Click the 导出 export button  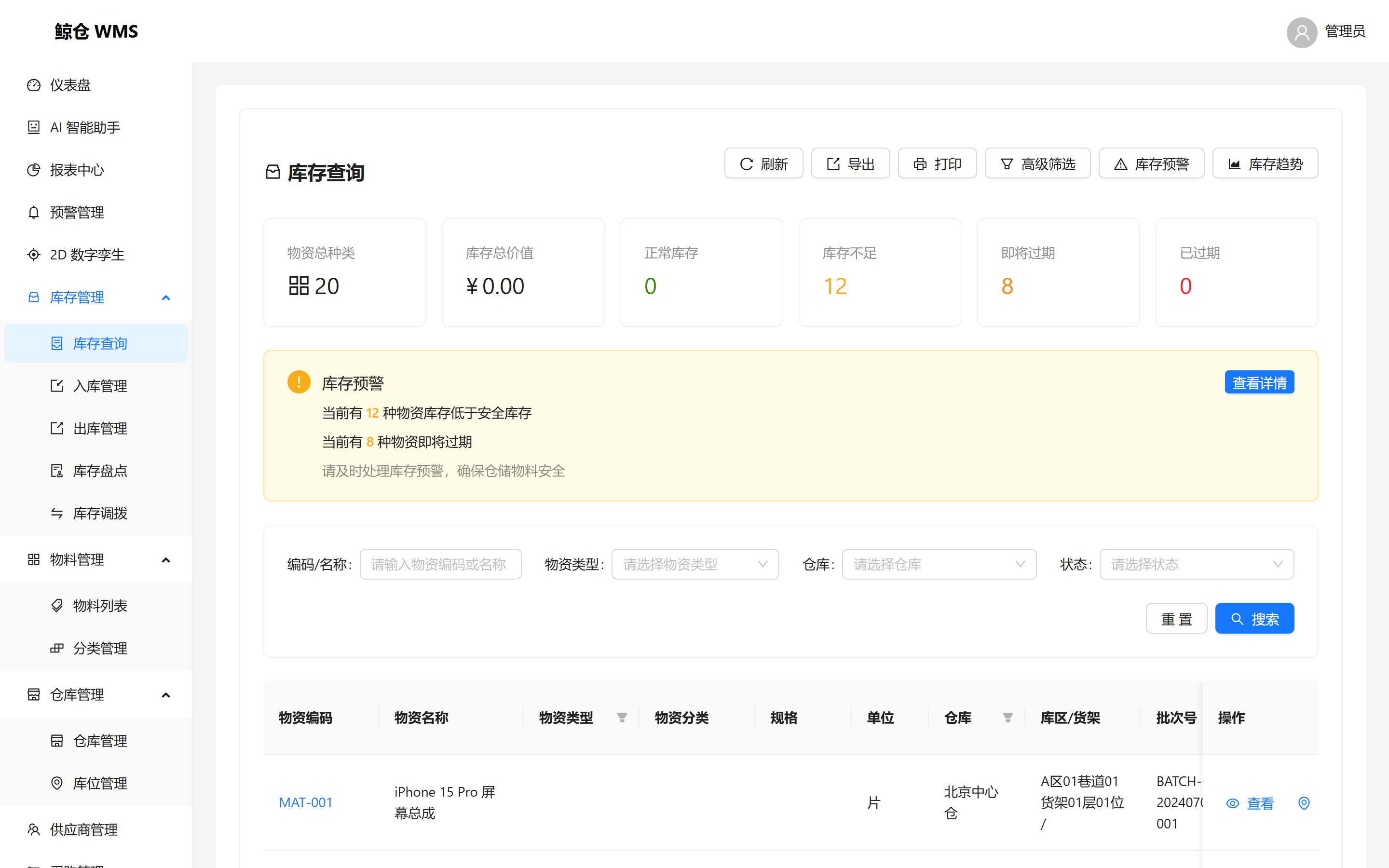pyautogui.click(x=850, y=163)
